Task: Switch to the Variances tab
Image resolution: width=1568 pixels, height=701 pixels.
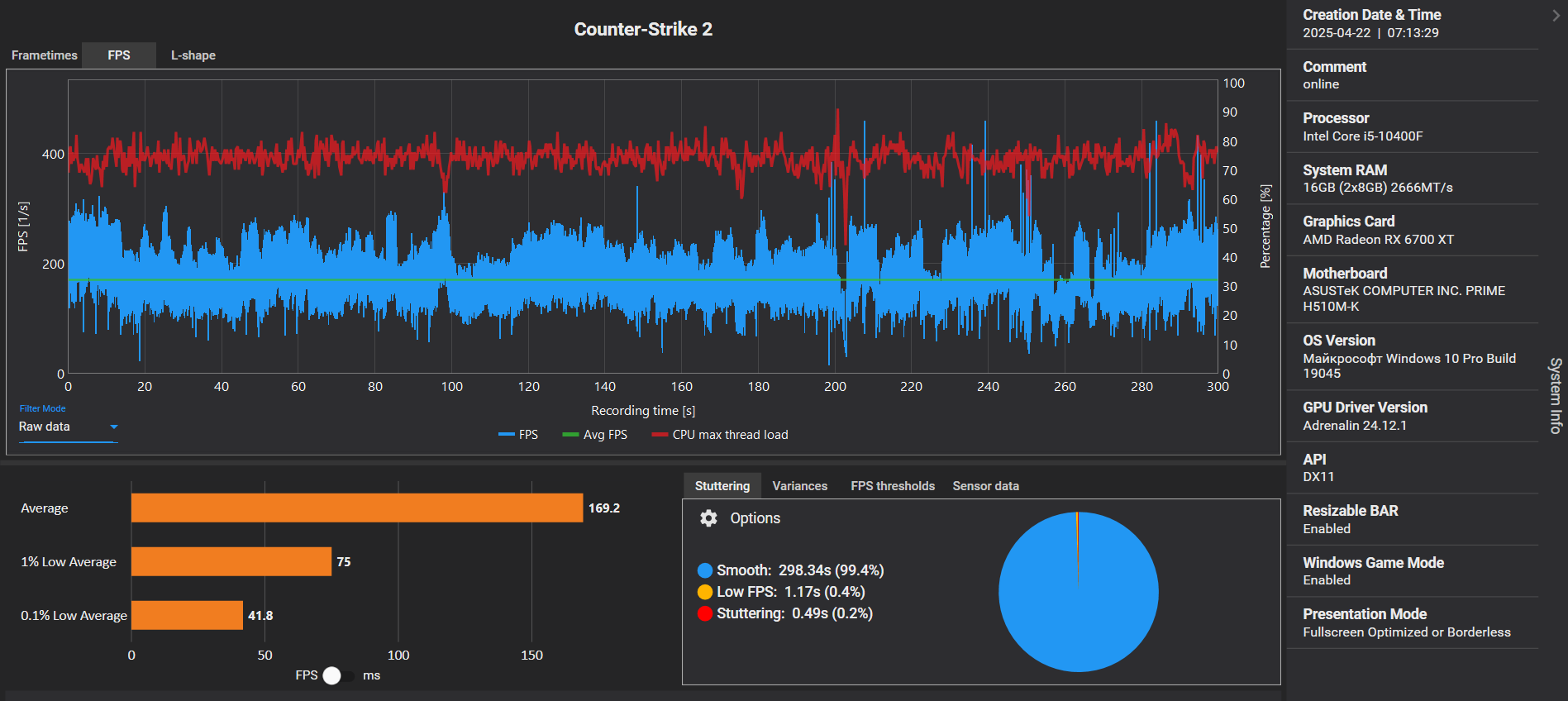Action: (800, 486)
